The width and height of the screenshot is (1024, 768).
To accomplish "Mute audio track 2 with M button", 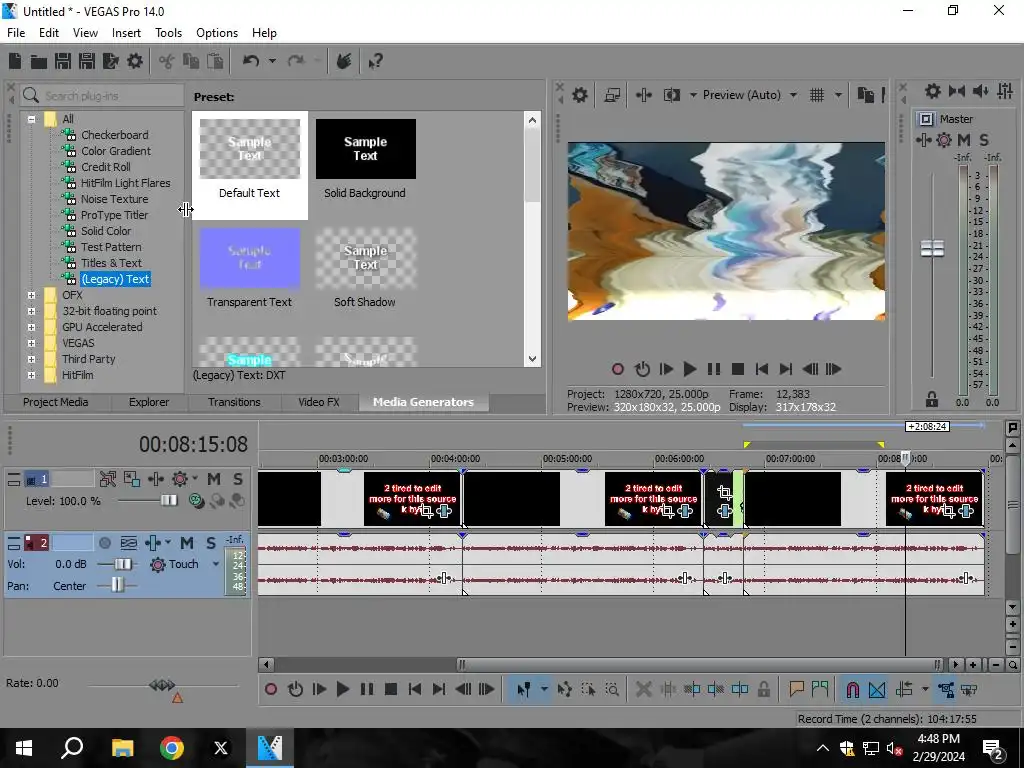I will point(187,543).
